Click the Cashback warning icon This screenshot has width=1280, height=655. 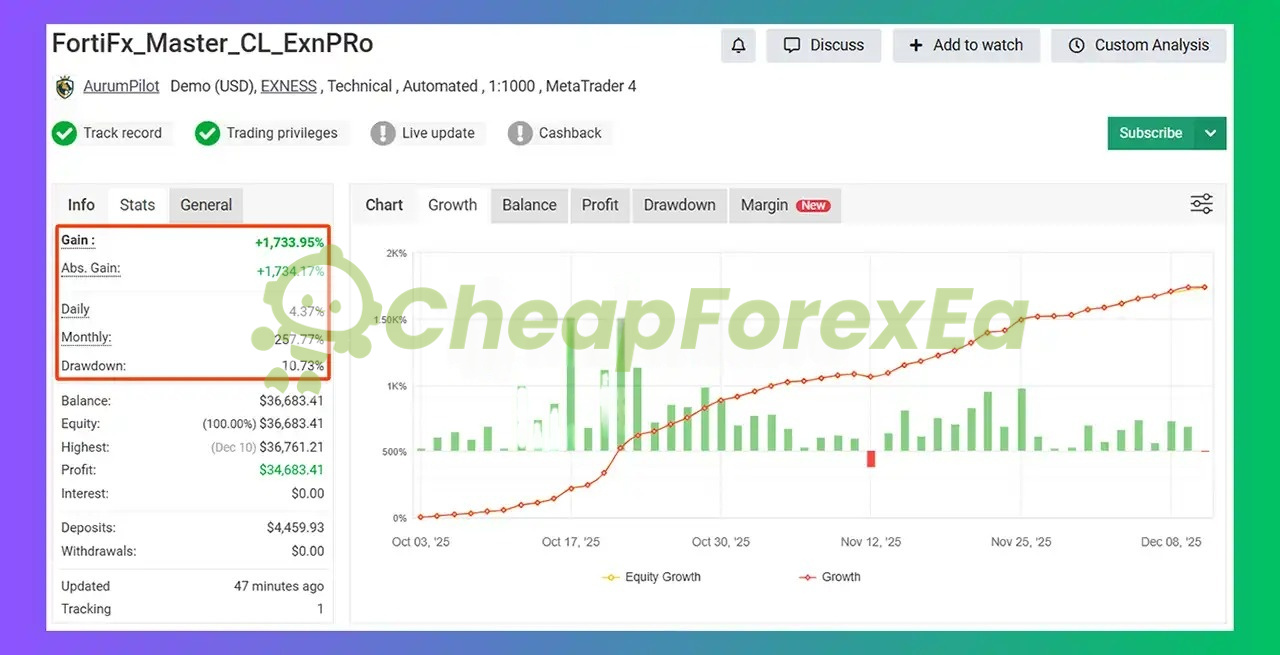pyautogui.click(x=520, y=133)
